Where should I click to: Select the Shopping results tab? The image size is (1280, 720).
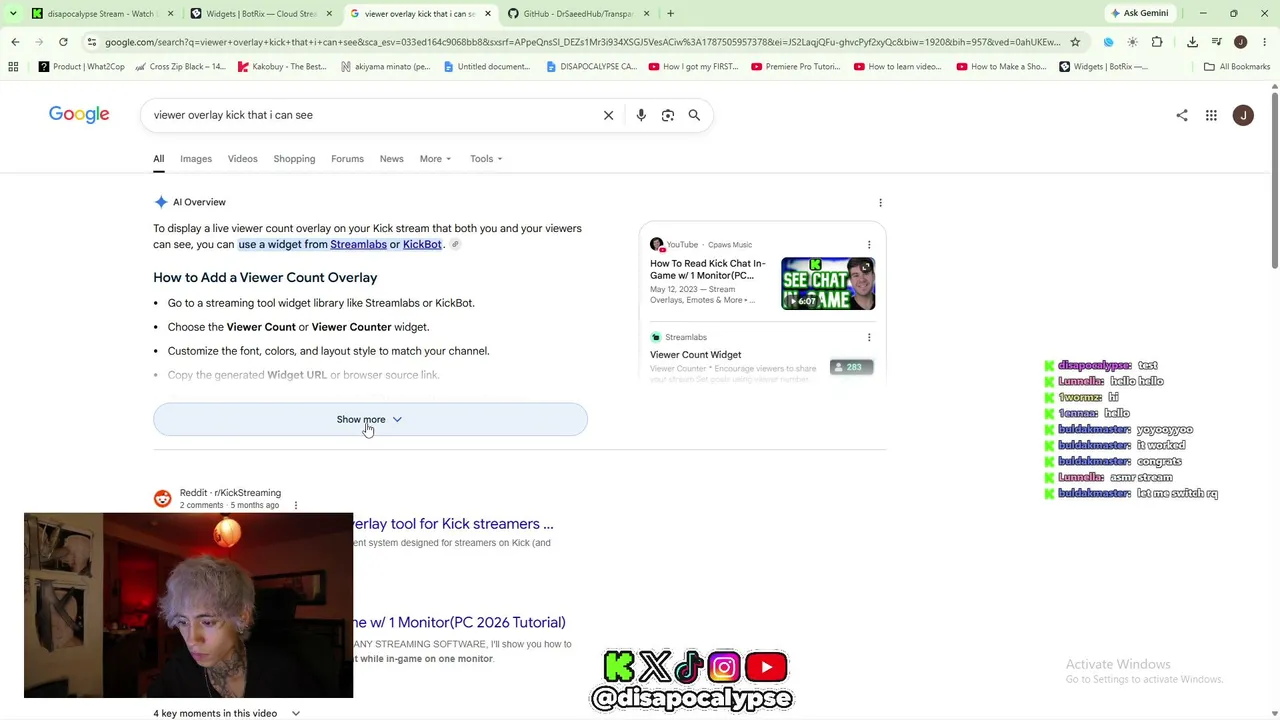click(x=294, y=159)
